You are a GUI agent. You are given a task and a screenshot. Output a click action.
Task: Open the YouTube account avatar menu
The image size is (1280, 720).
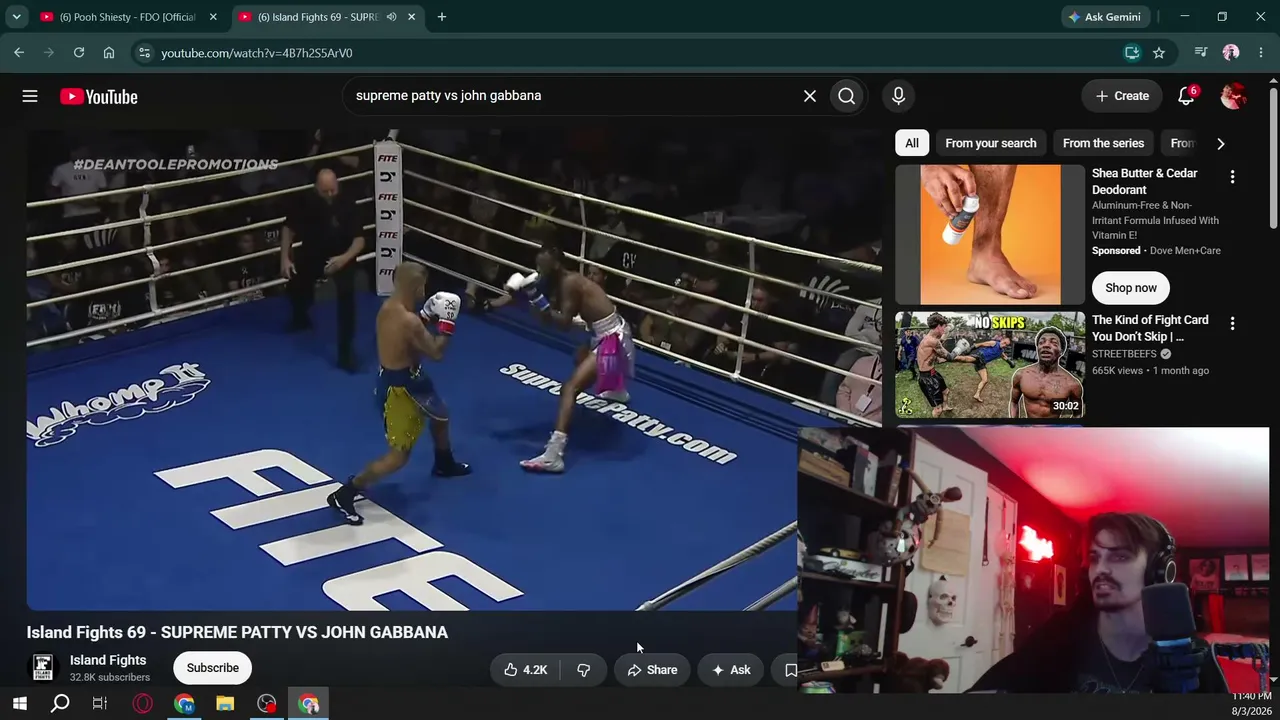point(1233,96)
